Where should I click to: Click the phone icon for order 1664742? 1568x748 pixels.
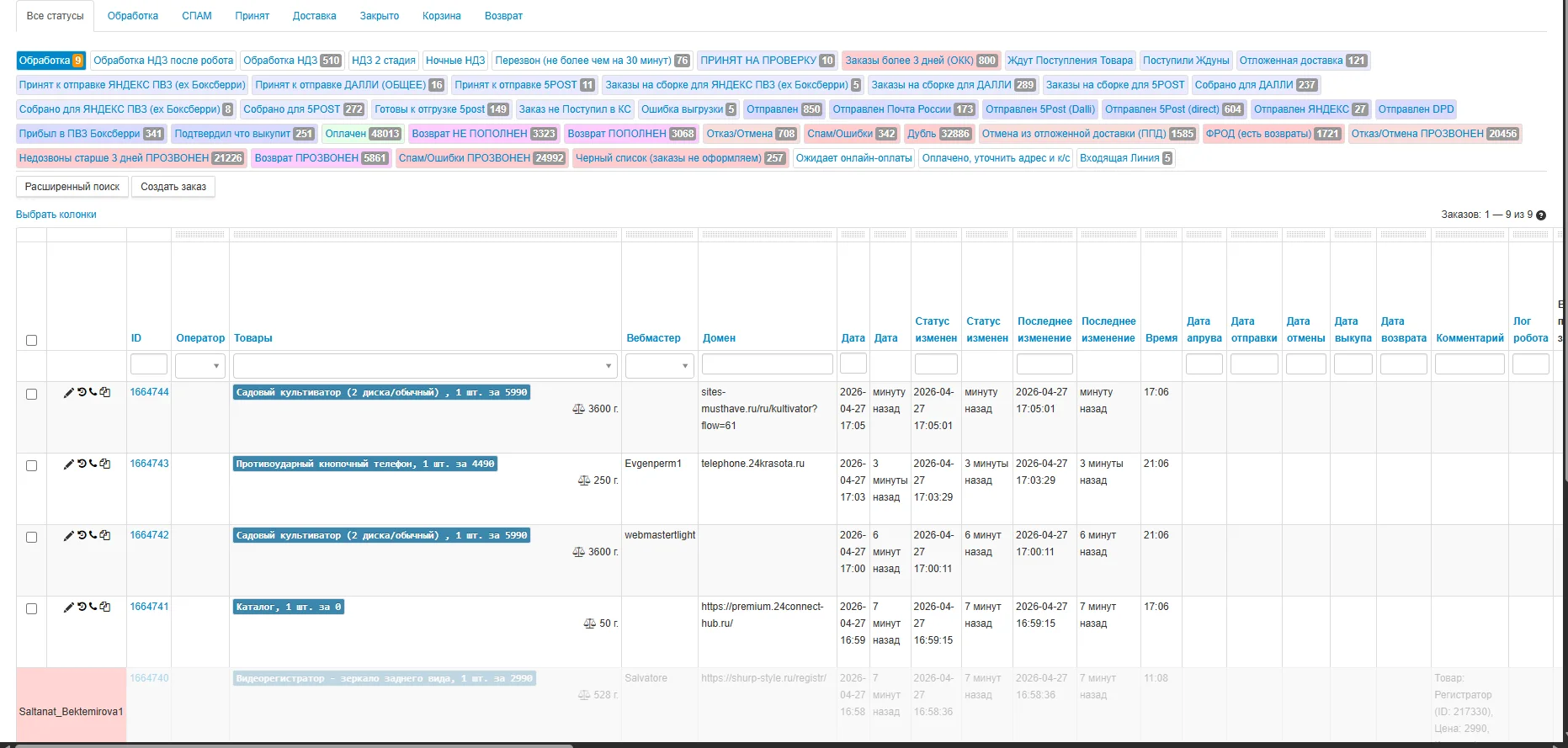click(93, 535)
